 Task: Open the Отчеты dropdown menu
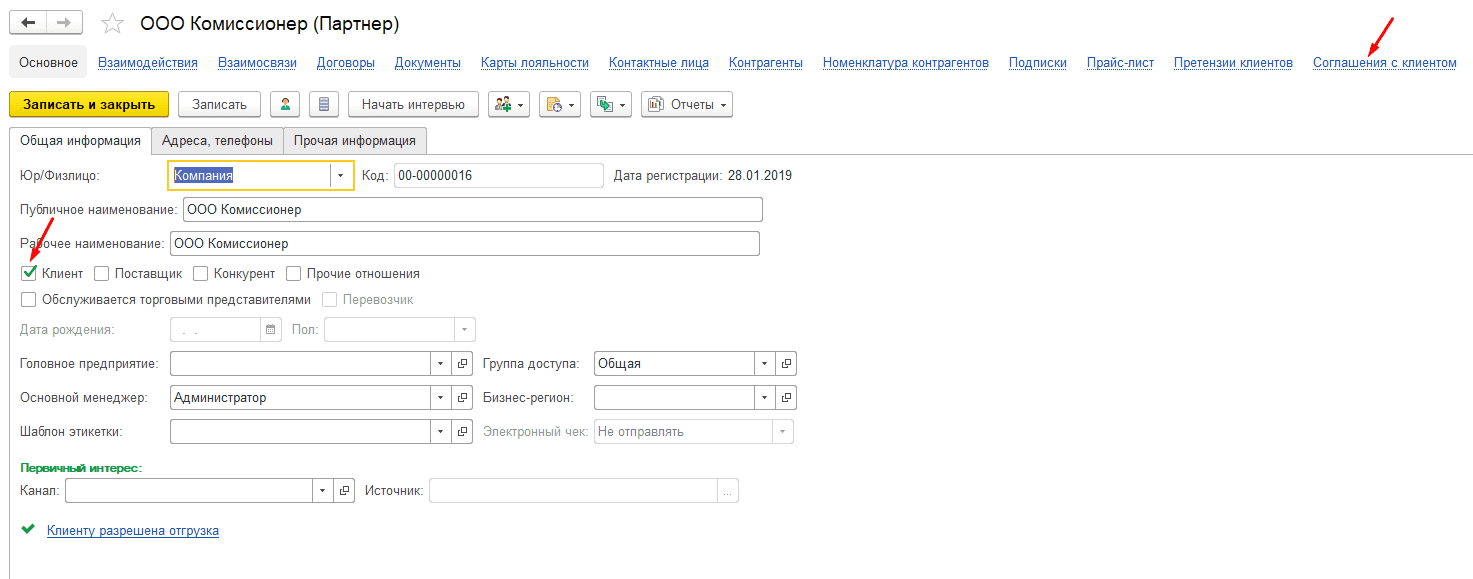coord(686,105)
